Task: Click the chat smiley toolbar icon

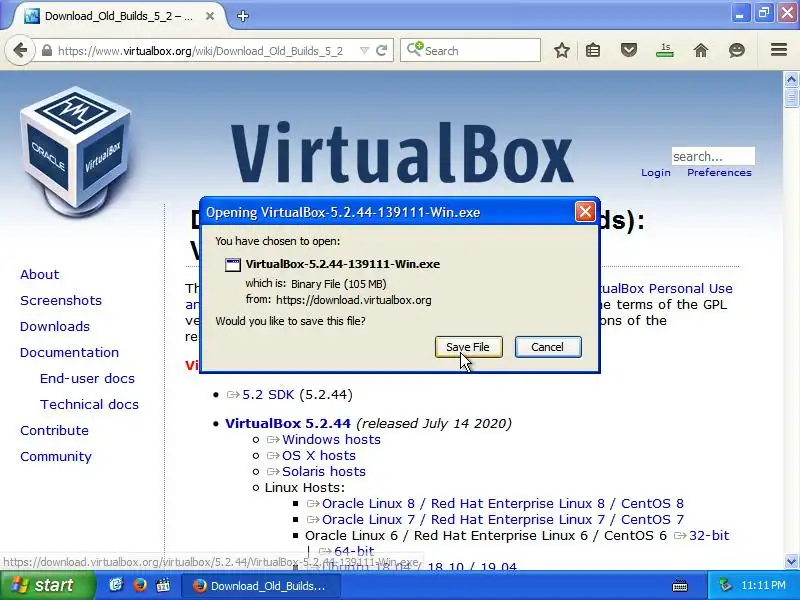Action: coord(737,50)
